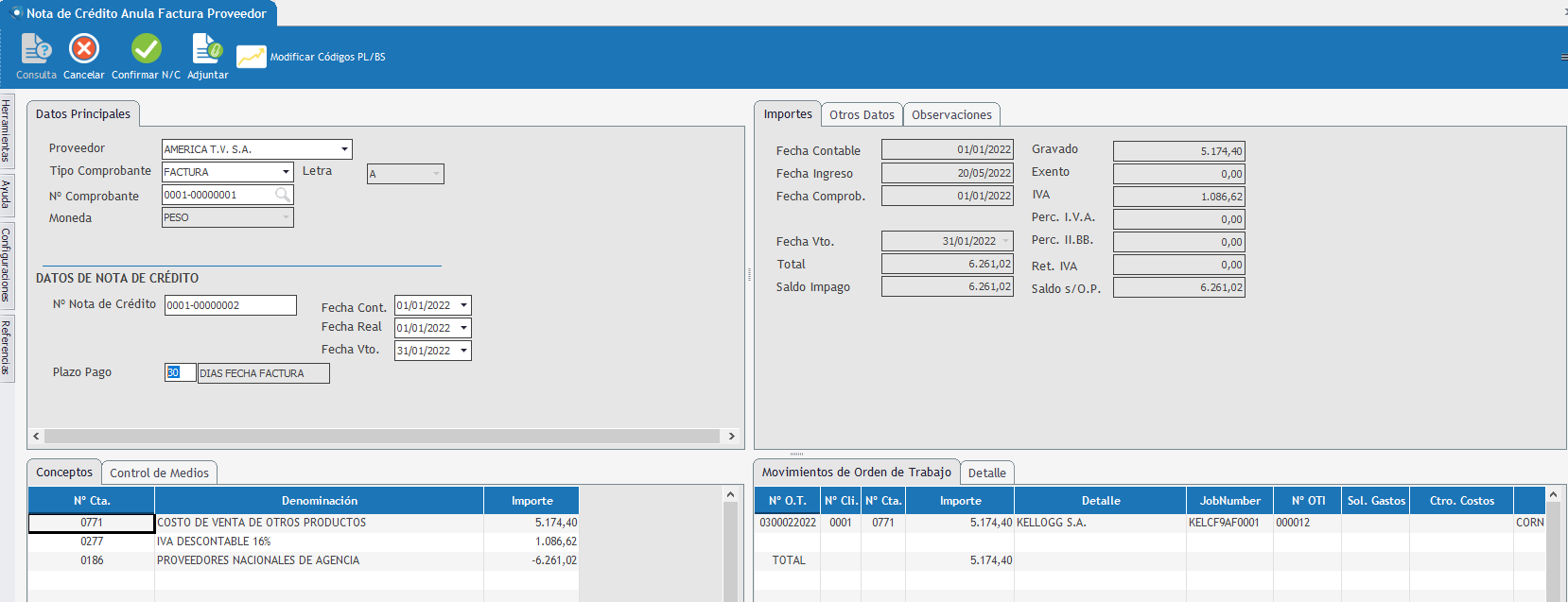Open the Observaciones tab
The width and height of the screenshot is (1568, 602).
point(951,114)
